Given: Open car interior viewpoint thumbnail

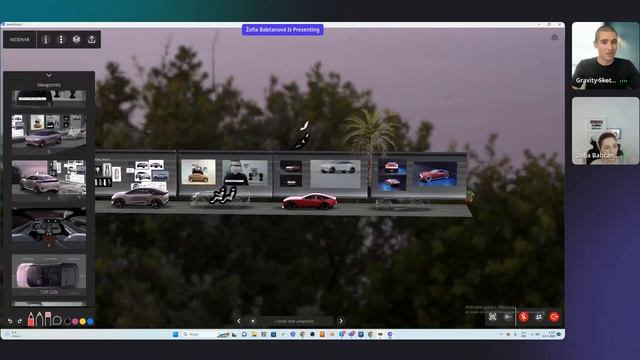Looking at the screenshot, I should pos(49,228).
